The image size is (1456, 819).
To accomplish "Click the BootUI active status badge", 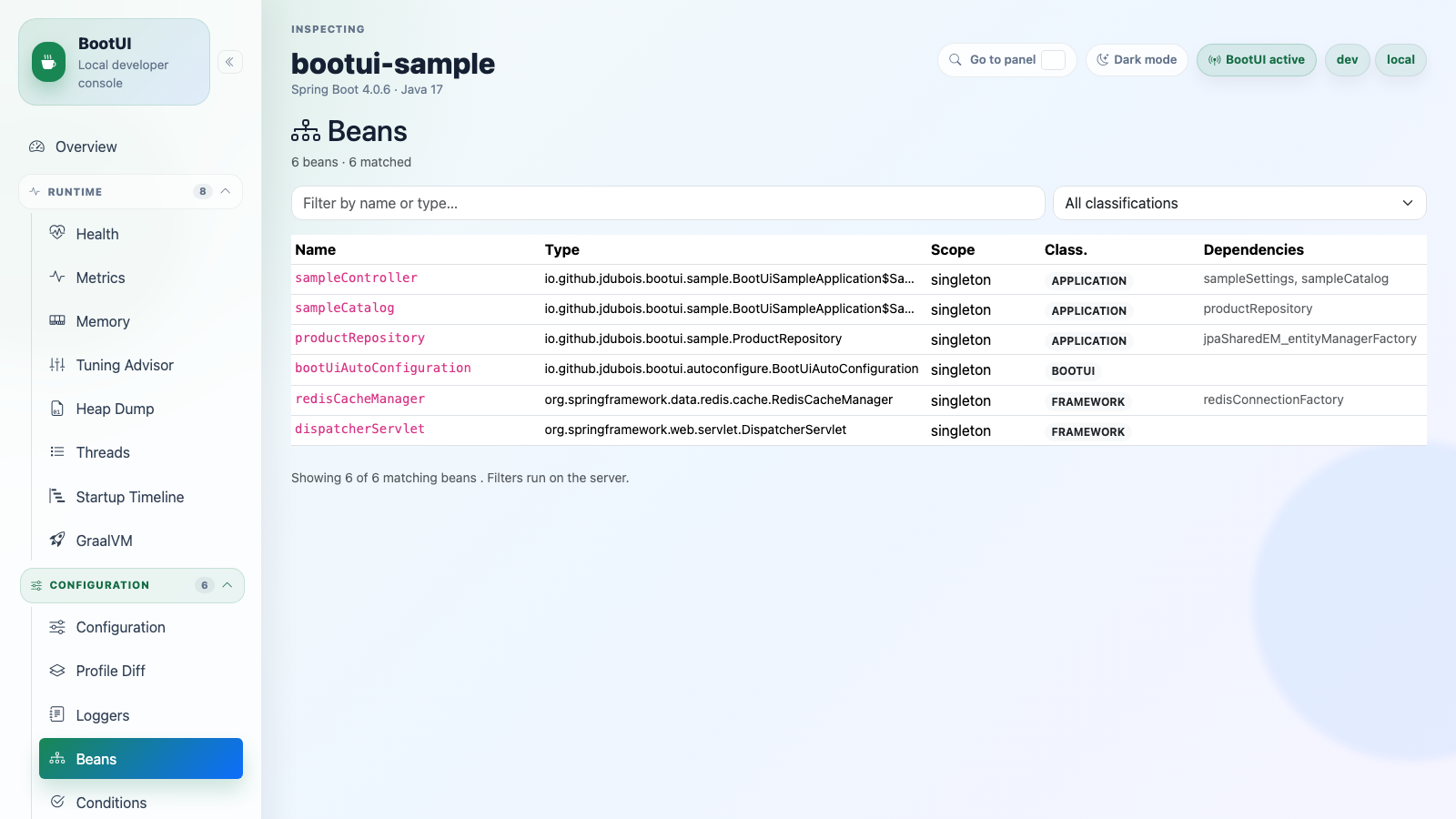I will [1256, 60].
